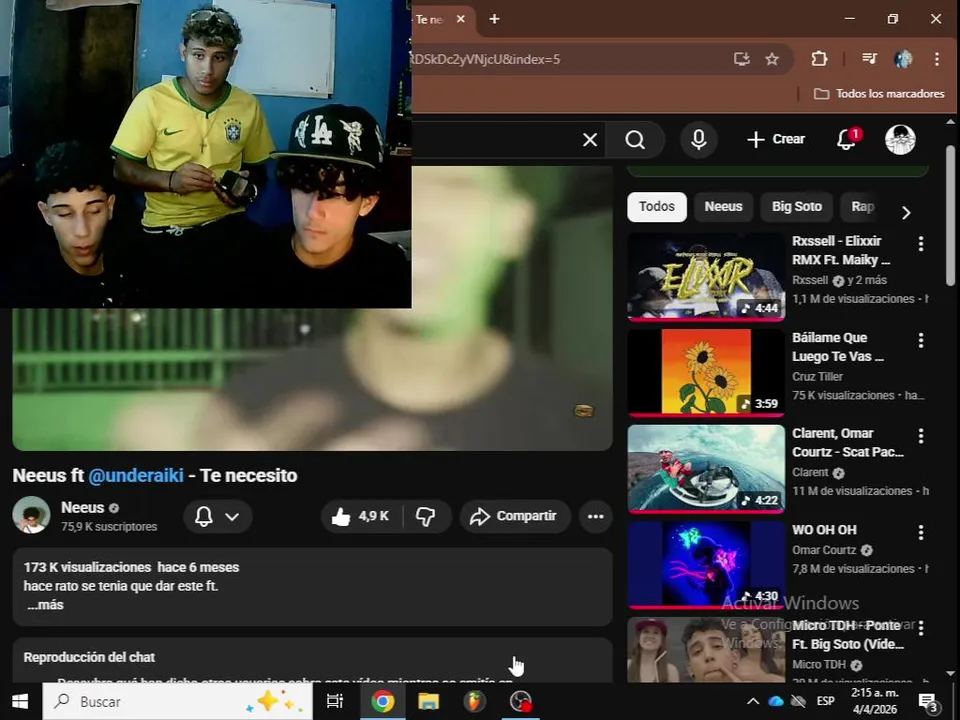Select the Todos filter chip
Image resolution: width=960 pixels, height=720 pixels.
point(656,207)
